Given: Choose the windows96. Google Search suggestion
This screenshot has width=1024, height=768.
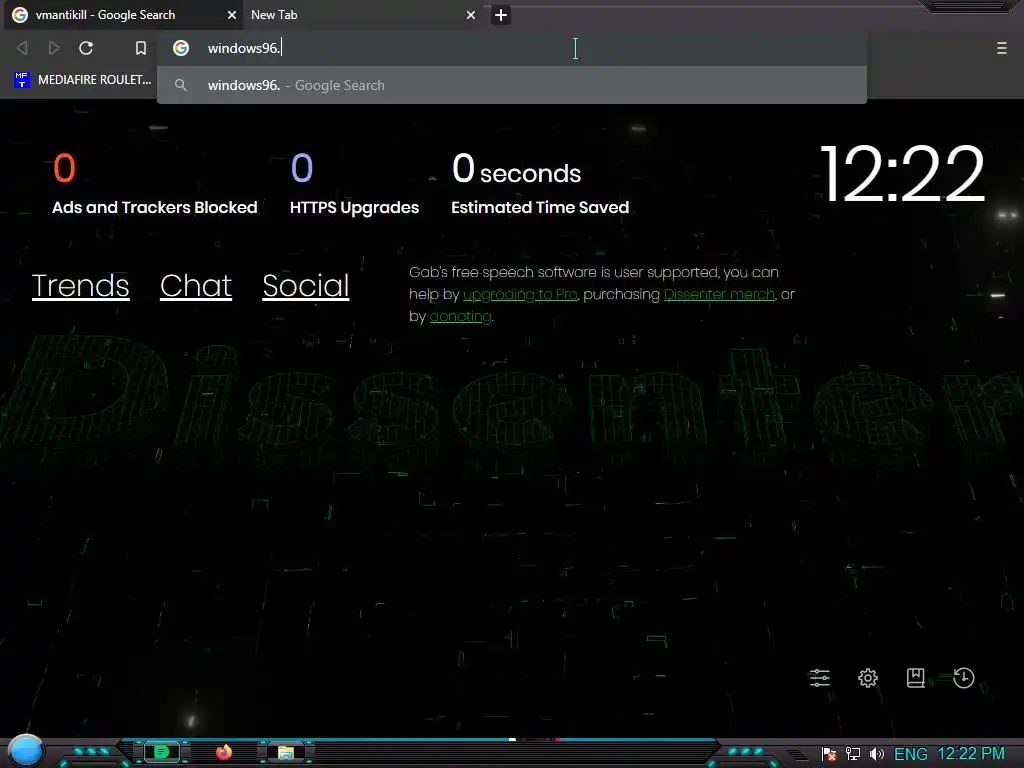Looking at the screenshot, I should pyautogui.click(x=512, y=85).
